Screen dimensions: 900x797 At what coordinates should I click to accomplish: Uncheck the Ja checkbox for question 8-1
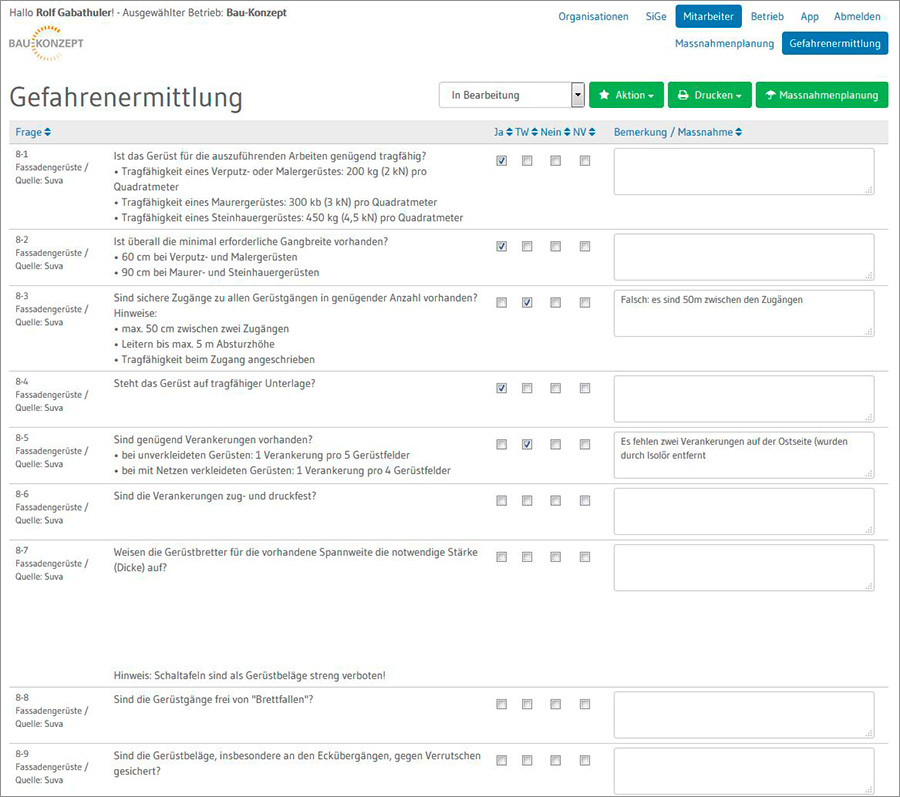[x=501, y=161]
